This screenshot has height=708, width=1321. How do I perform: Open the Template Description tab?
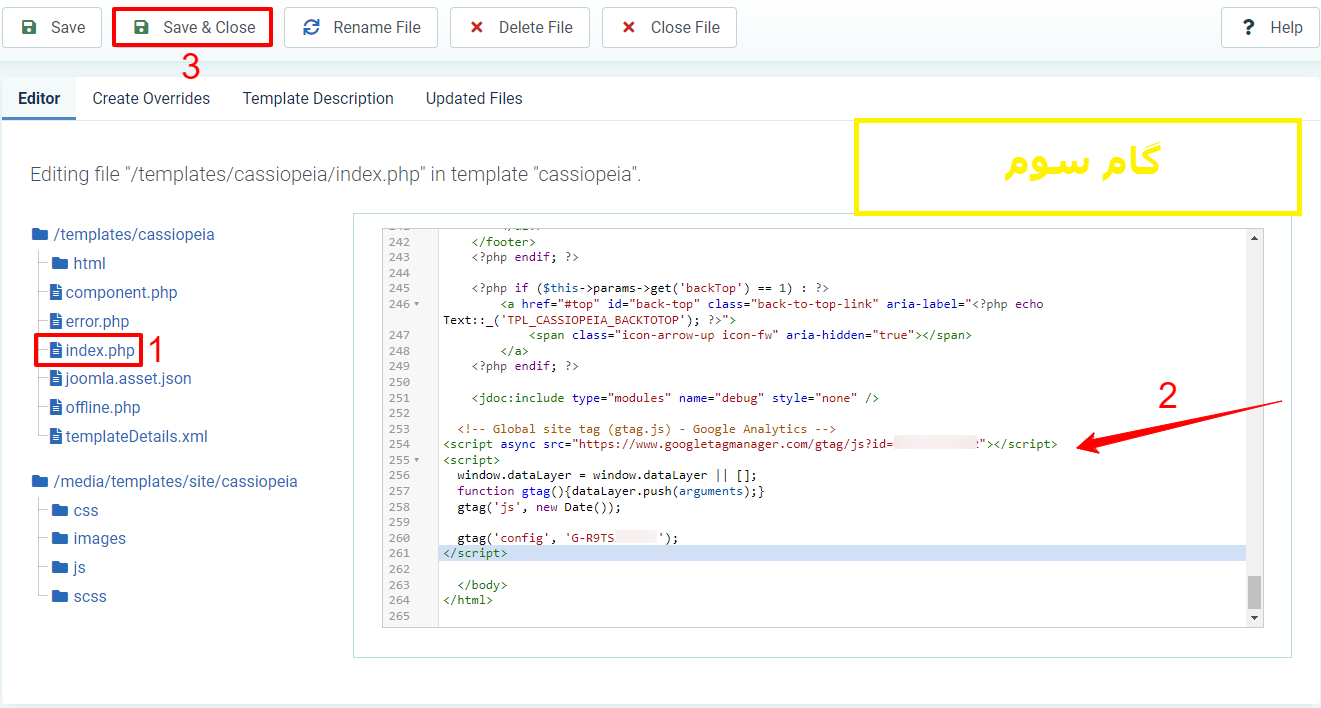coord(318,99)
